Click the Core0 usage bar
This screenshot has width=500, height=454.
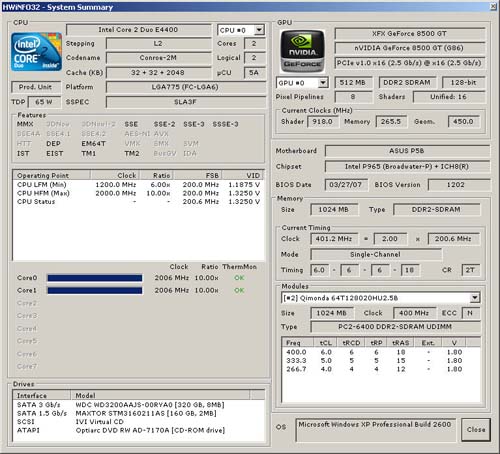95,278
